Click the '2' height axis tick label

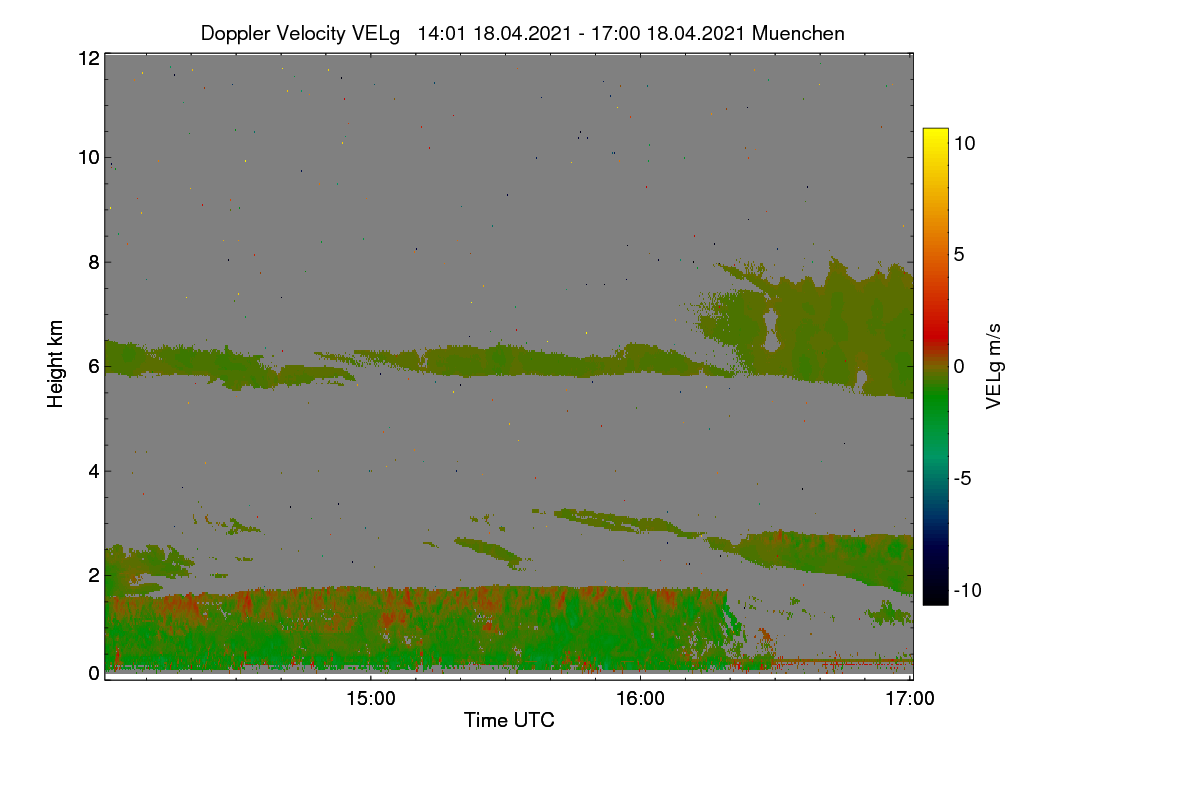pyautogui.click(x=93, y=574)
